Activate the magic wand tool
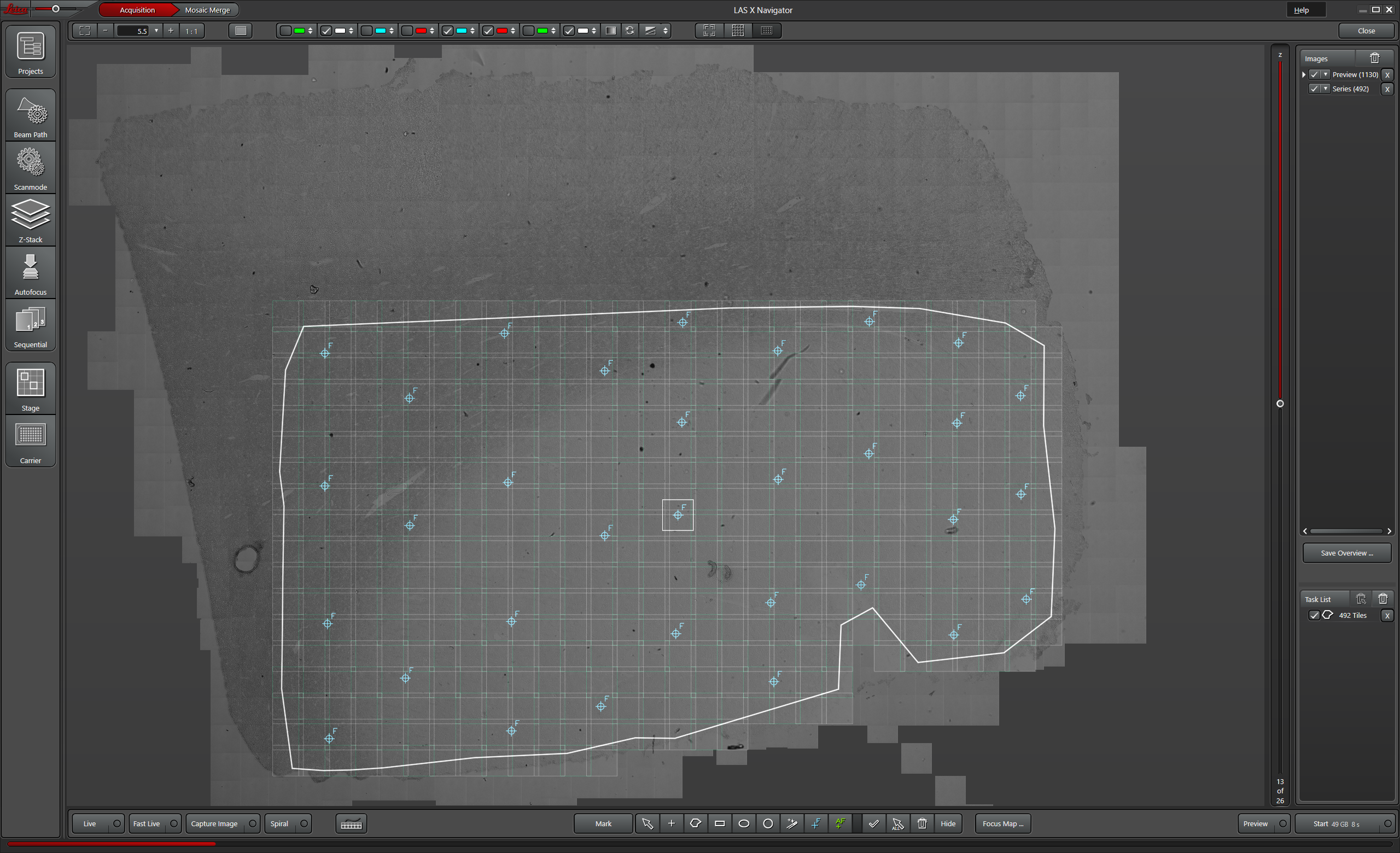 coord(791,823)
